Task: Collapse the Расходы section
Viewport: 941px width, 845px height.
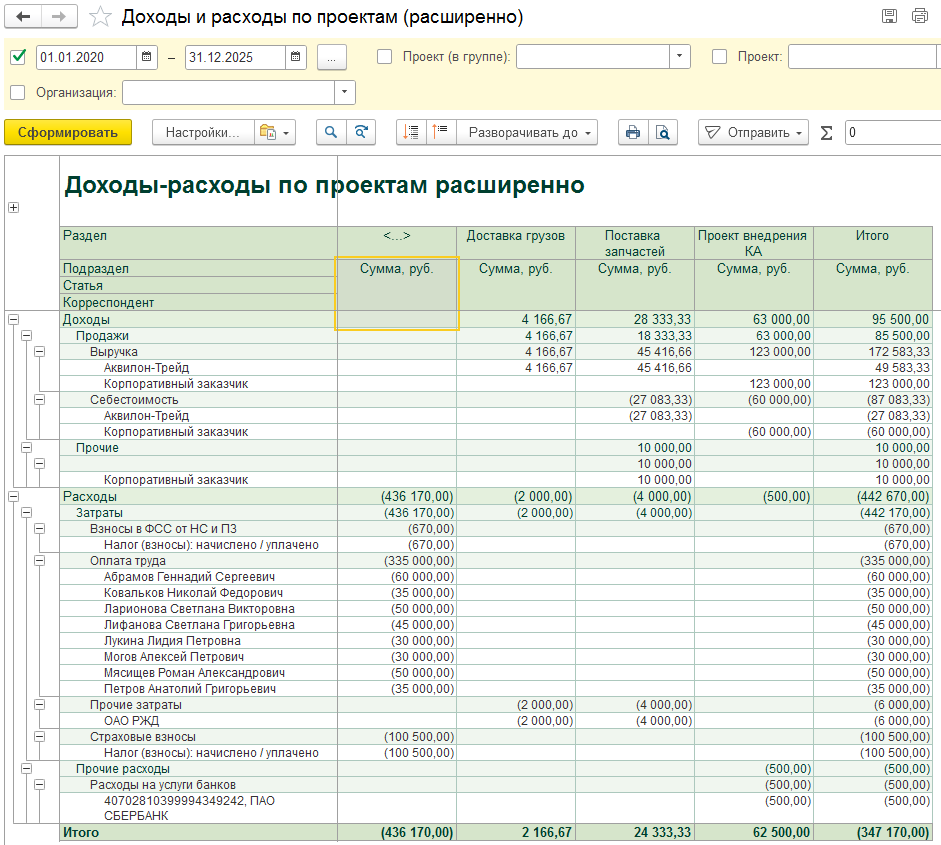Action: coord(13,496)
